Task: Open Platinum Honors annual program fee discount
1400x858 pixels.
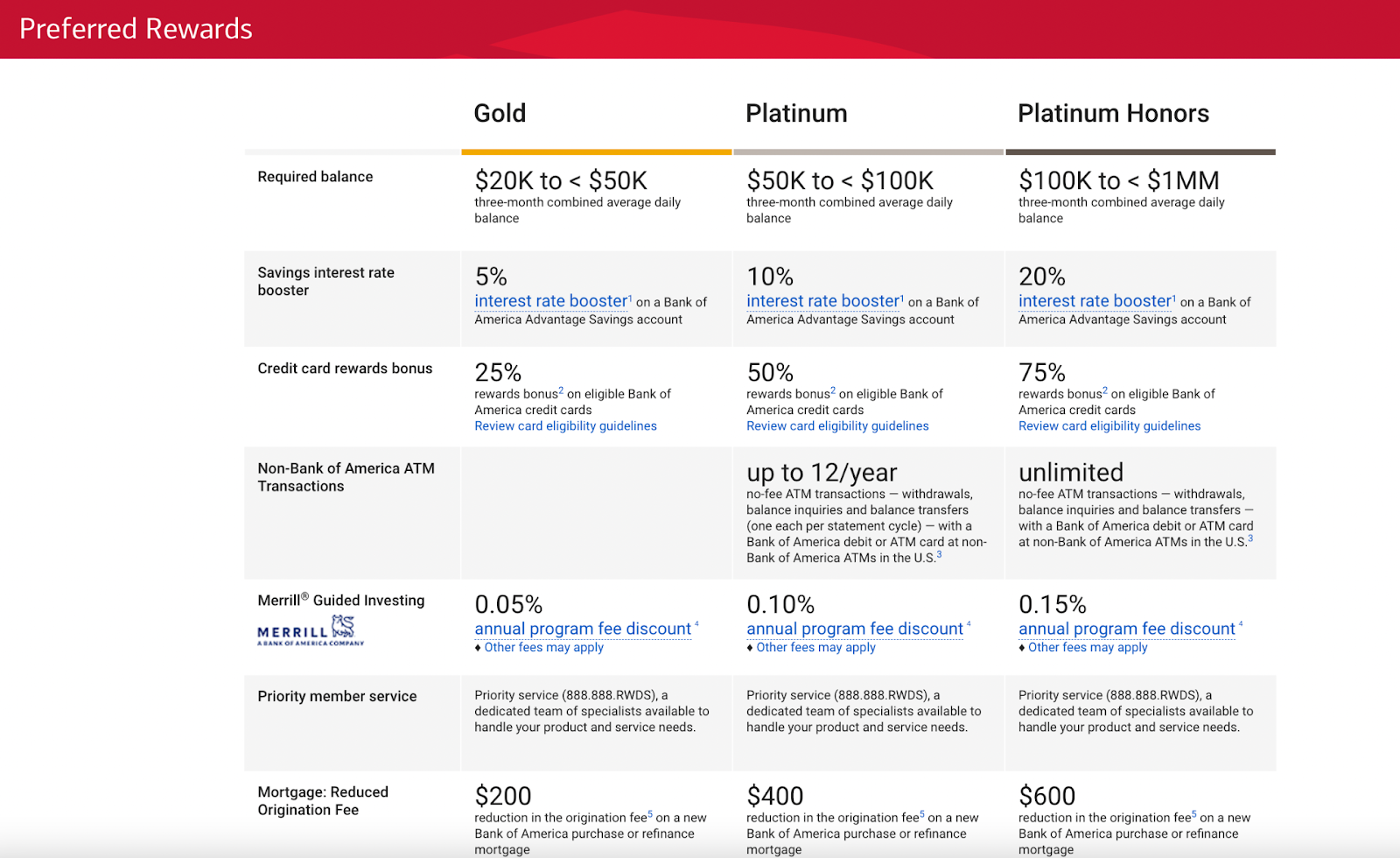Action: click(1125, 629)
